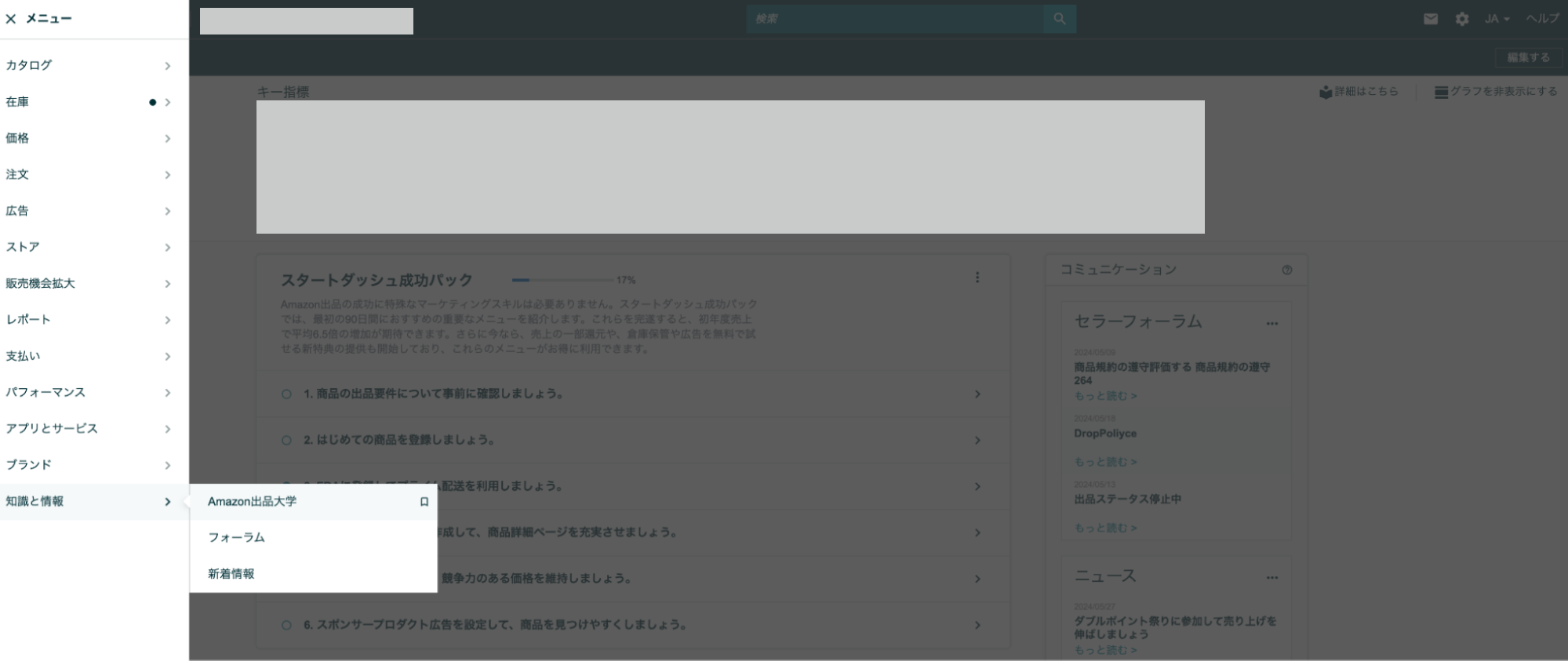Open the 商品規約の遵守評価する forum post
The height and width of the screenshot is (661, 1568).
point(1172,373)
